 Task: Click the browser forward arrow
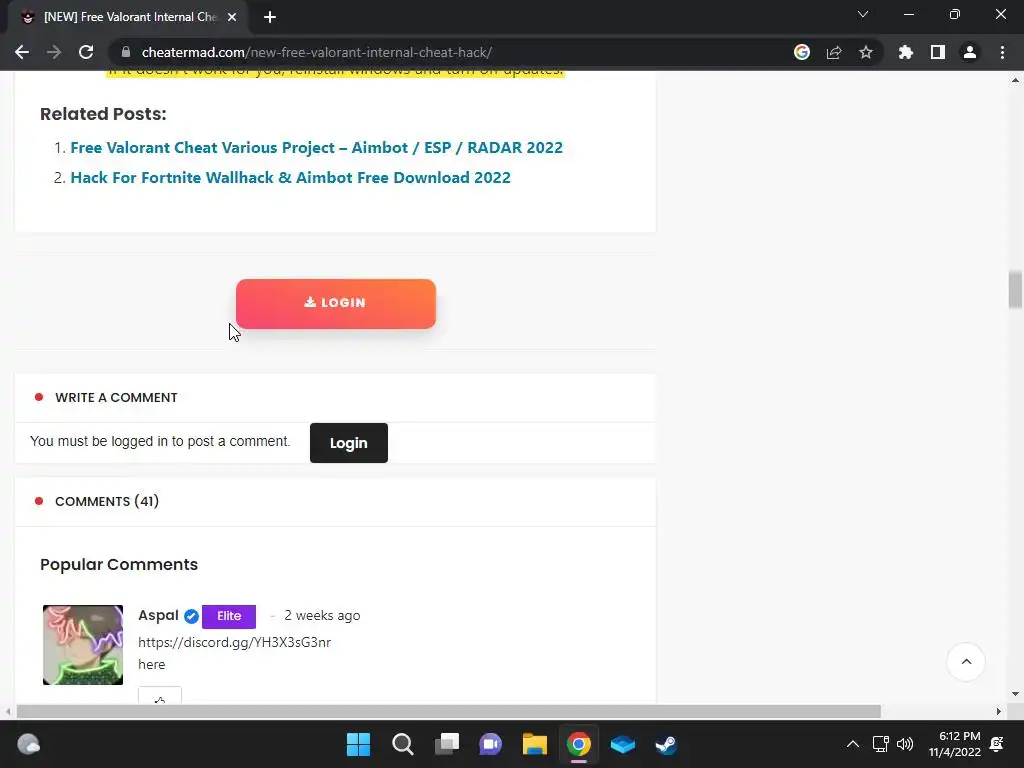pos(54,52)
